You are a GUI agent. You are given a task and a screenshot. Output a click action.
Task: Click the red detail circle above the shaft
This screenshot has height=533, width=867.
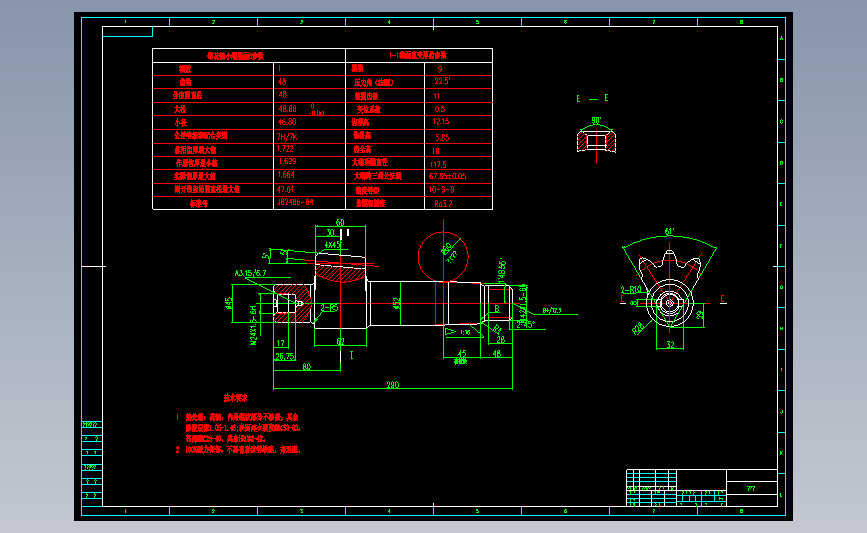tap(443, 257)
